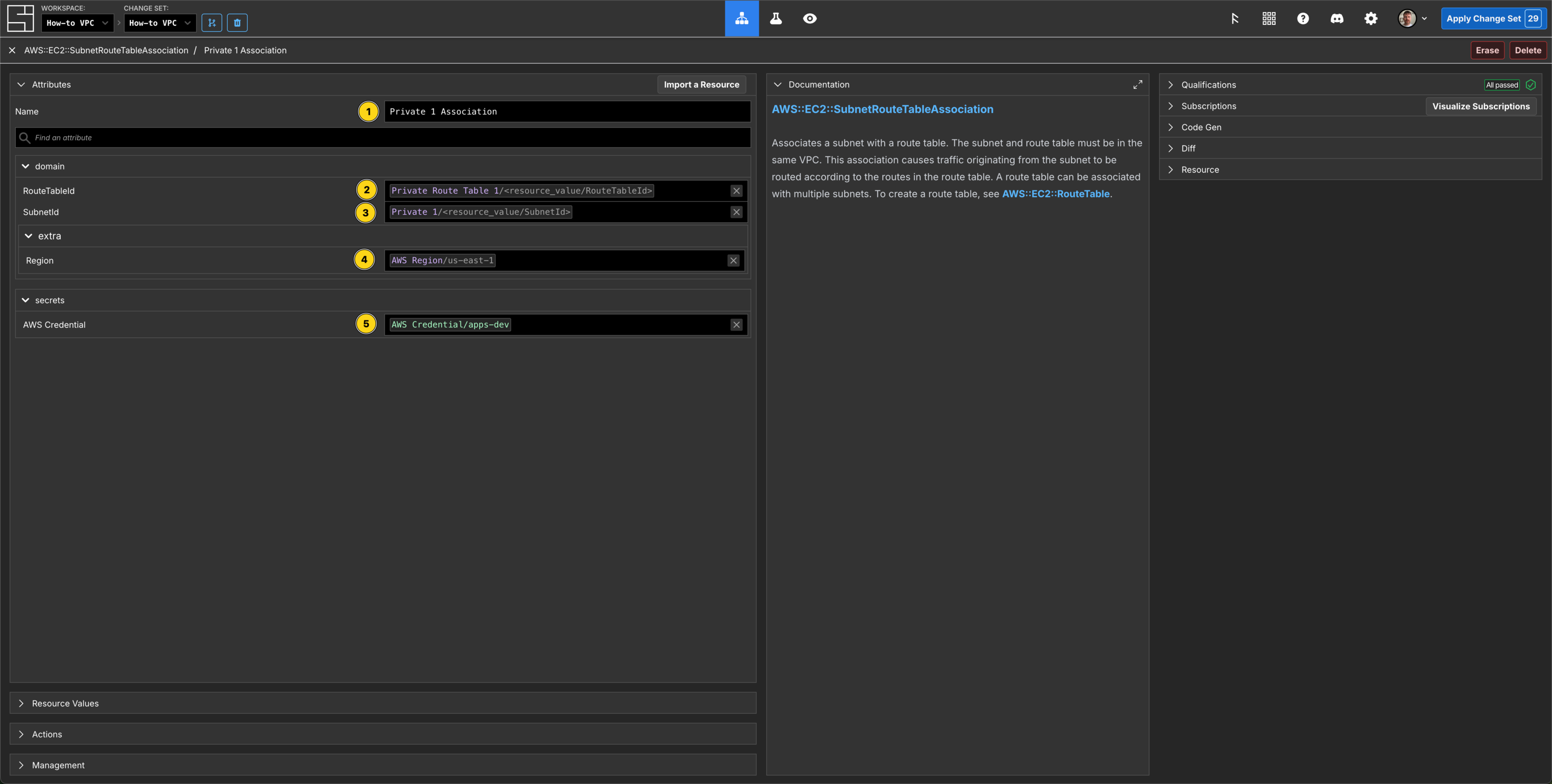Clear the Region value

733,261
